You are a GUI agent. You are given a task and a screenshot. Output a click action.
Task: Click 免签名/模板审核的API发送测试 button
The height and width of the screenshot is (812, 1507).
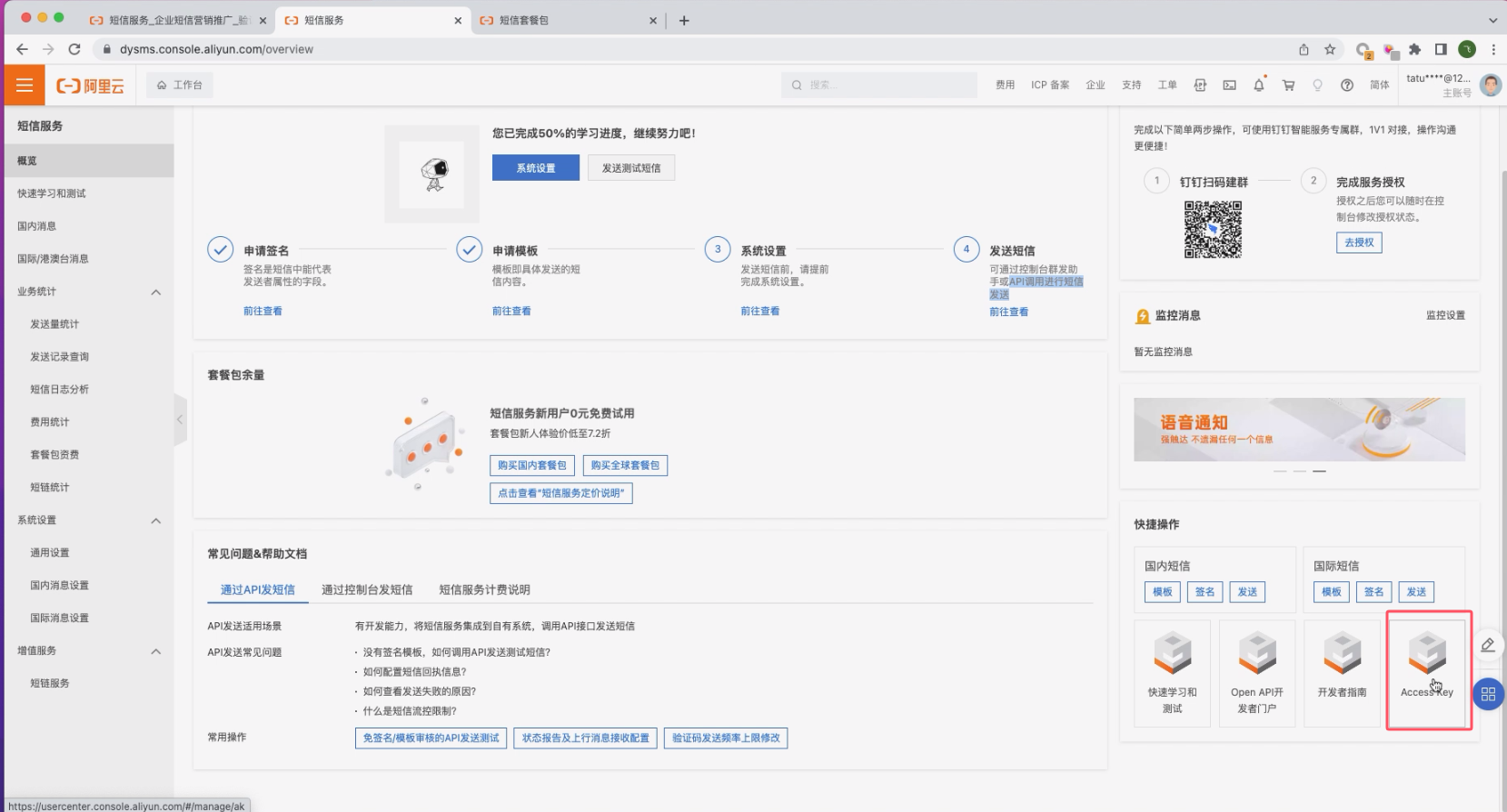pyautogui.click(x=431, y=738)
